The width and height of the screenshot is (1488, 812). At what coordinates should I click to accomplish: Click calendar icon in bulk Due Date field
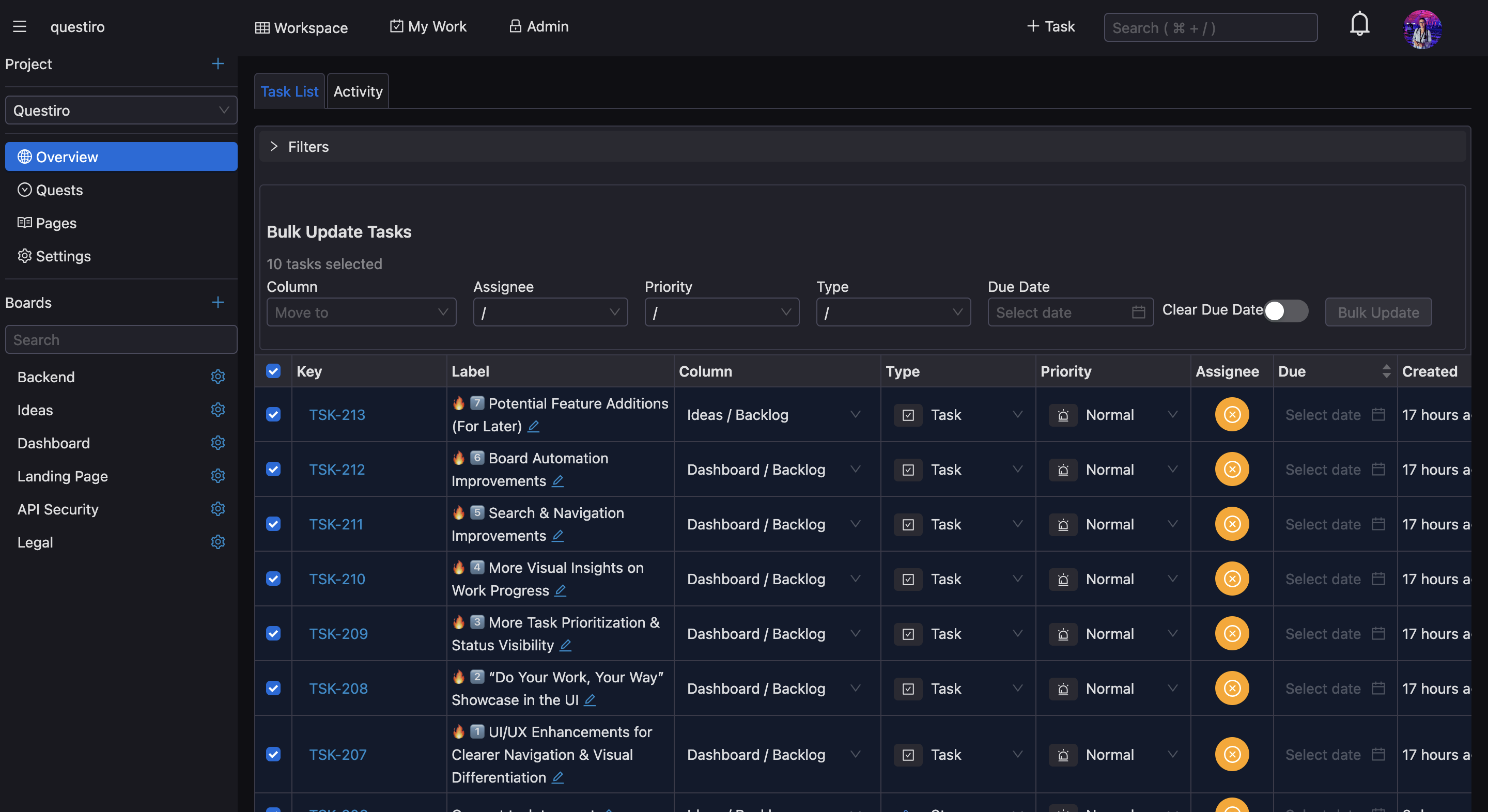(x=1138, y=313)
